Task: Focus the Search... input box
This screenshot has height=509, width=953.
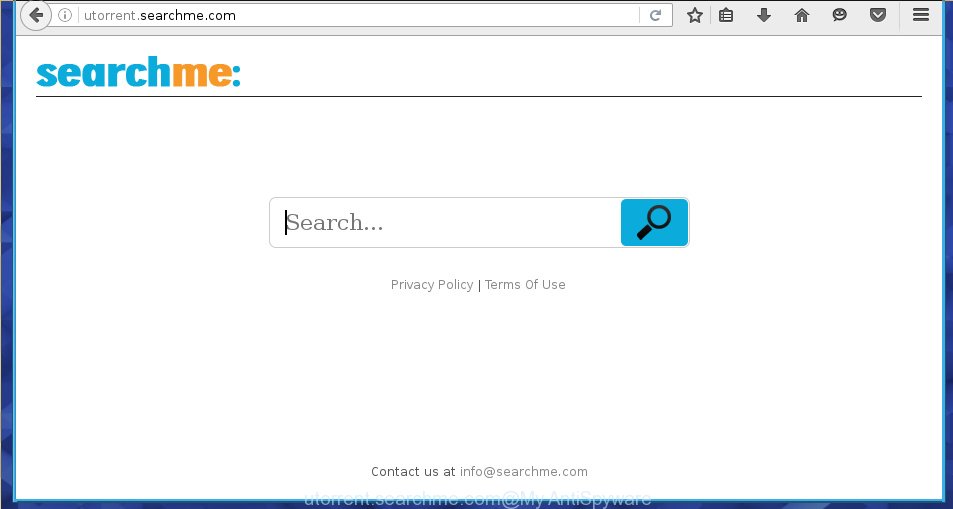Action: [x=446, y=223]
